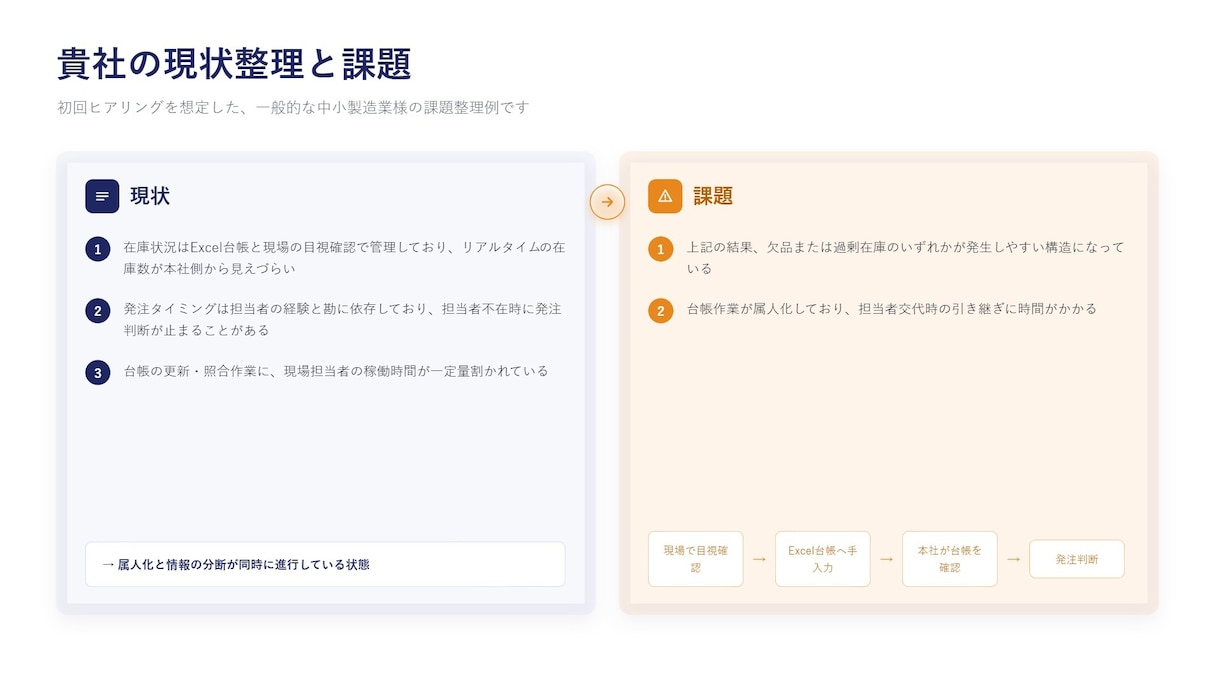Click the orange 課題 warning triangle icon
Screen dimensions: 1220x686
tap(665, 196)
